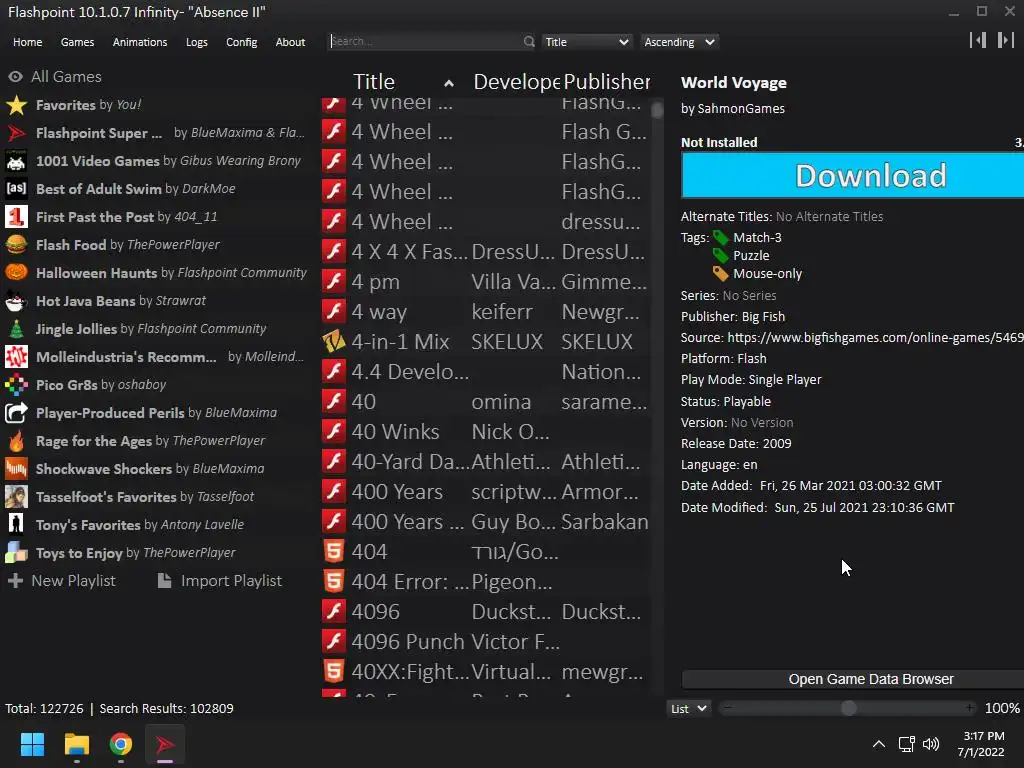Image resolution: width=1024 pixels, height=768 pixels.
Task: Select the First Past the Post icon
Action: pyautogui.click(x=16, y=217)
